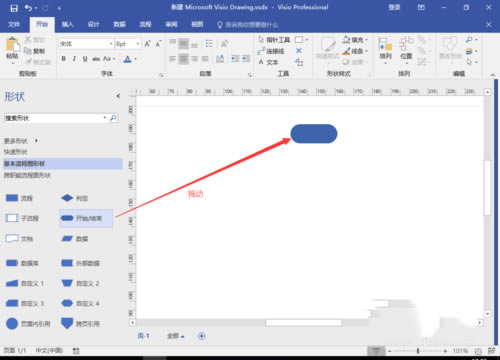Click the zoom slider handle in status bar
The height and width of the screenshot is (360, 500).
click(x=418, y=351)
